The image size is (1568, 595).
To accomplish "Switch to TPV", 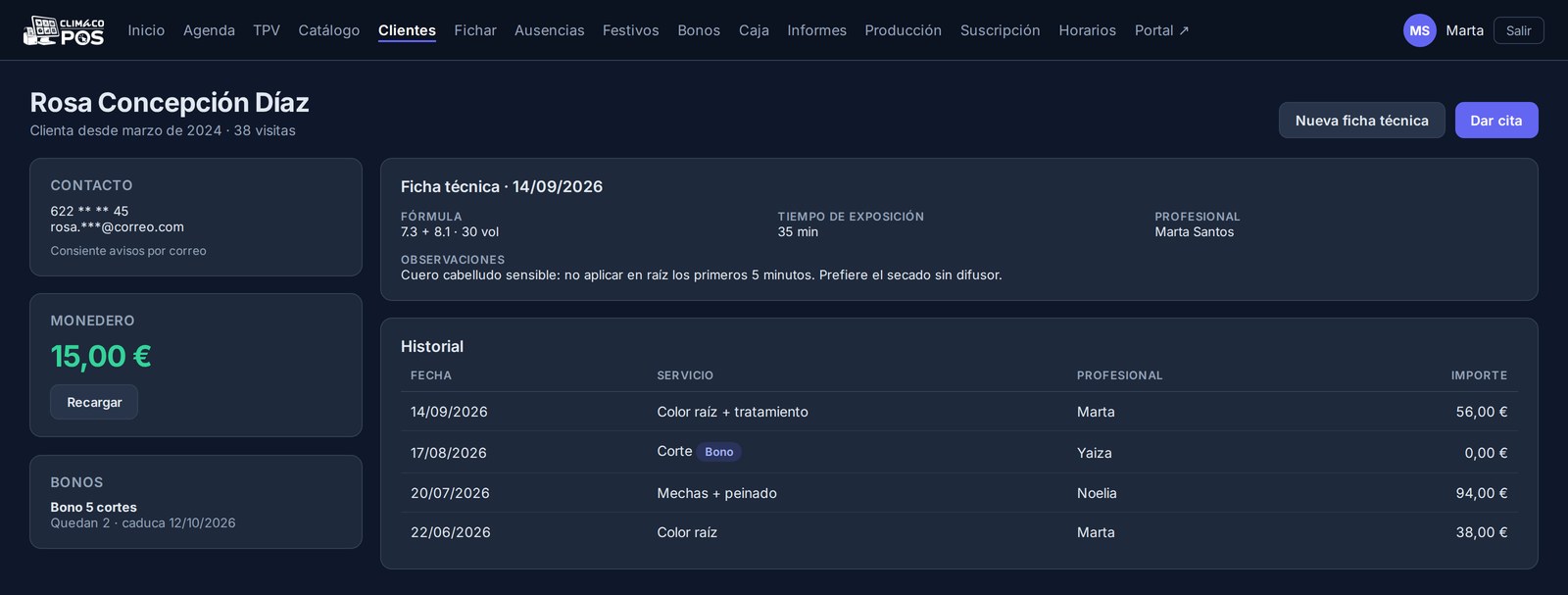I will coord(267,30).
